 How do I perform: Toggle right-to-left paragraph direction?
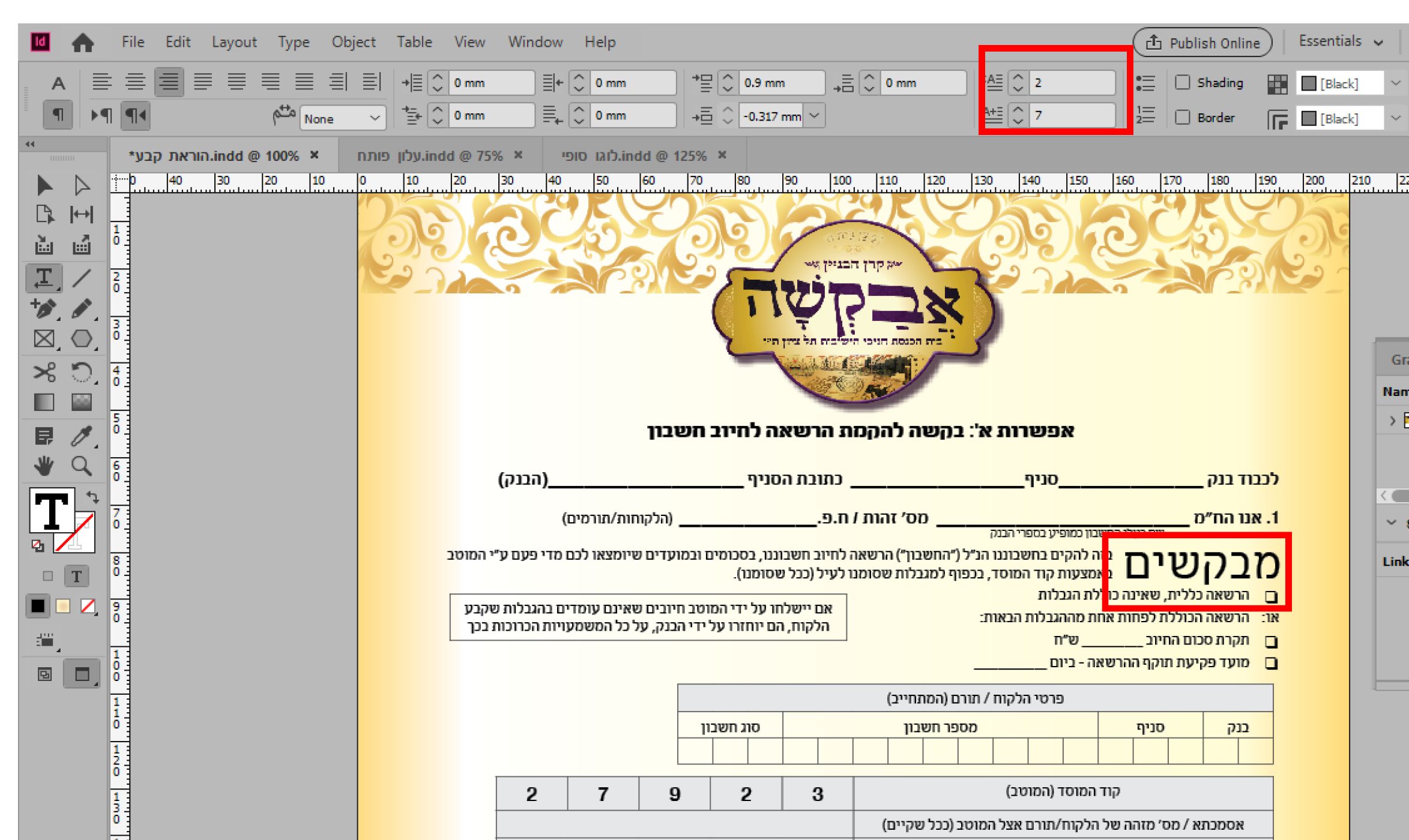[x=135, y=115]
